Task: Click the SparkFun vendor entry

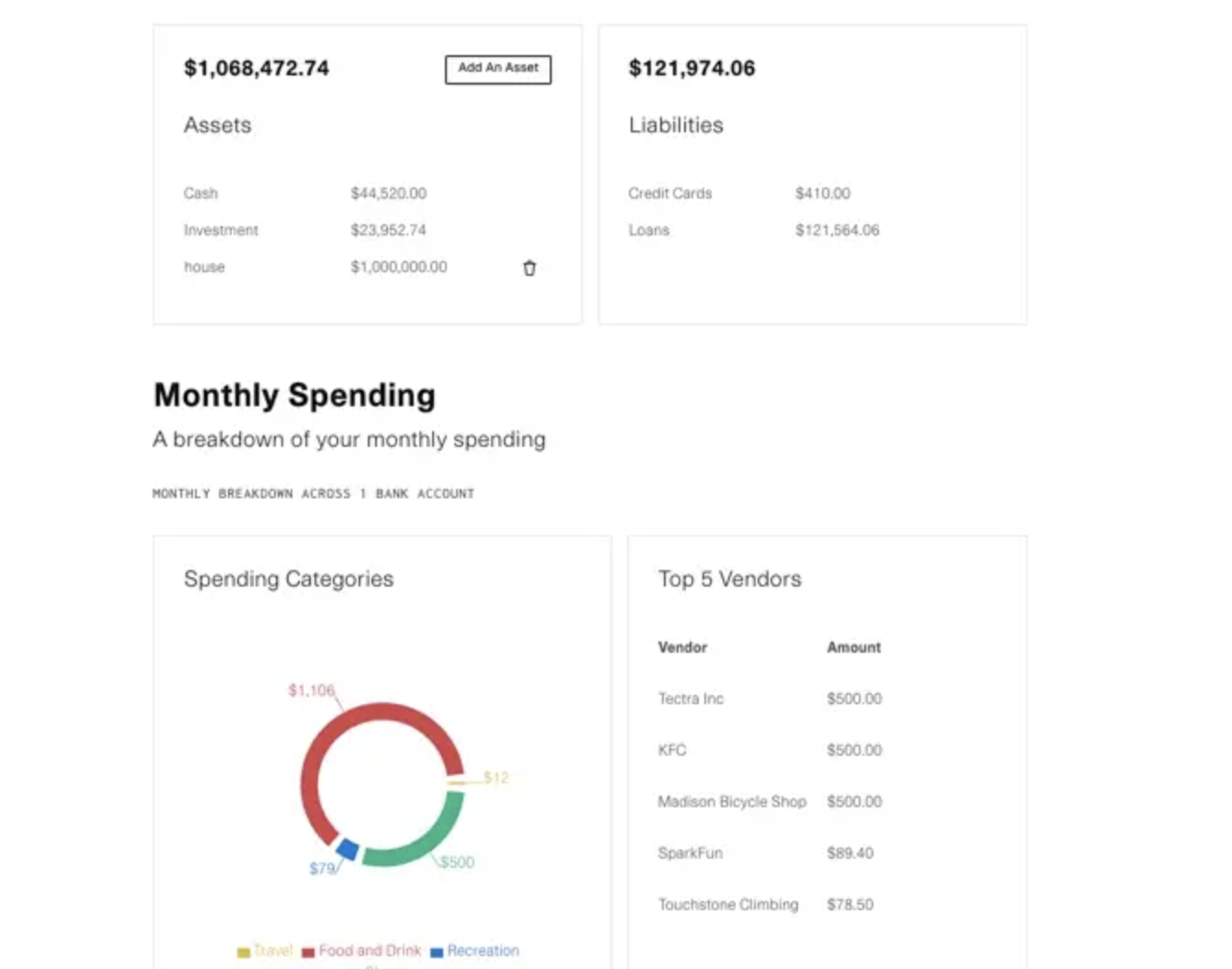Action: 690,853
